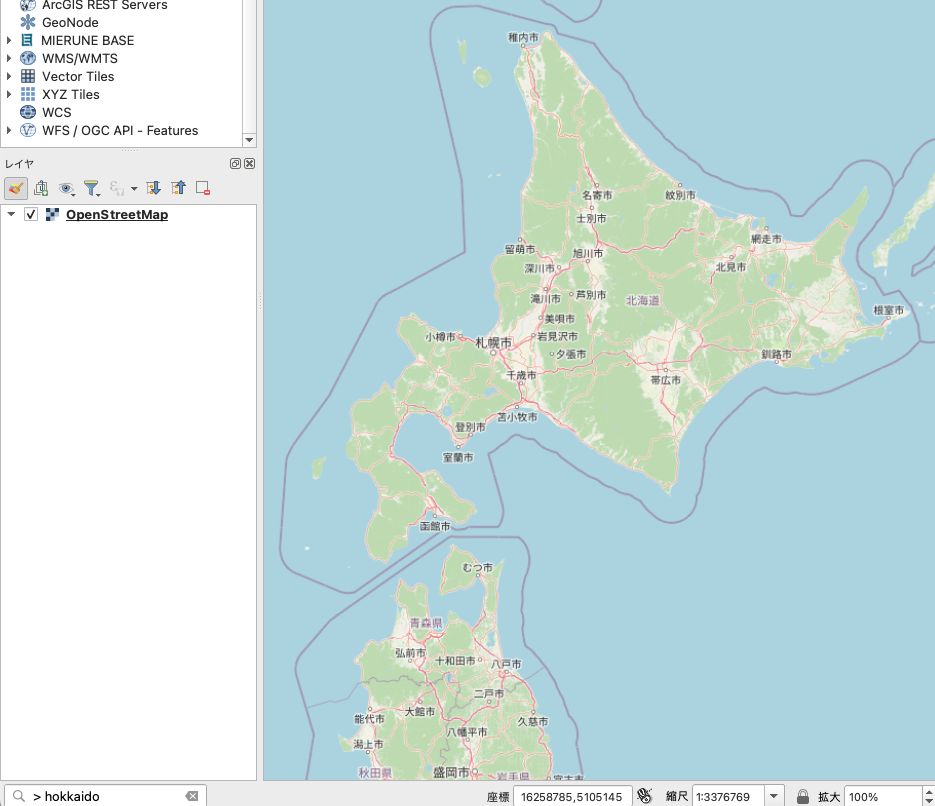The width and height of the screenshot is (935, 806).
Task: Click the WFS / OGC API icon
Action: click(x=27, y=130)
